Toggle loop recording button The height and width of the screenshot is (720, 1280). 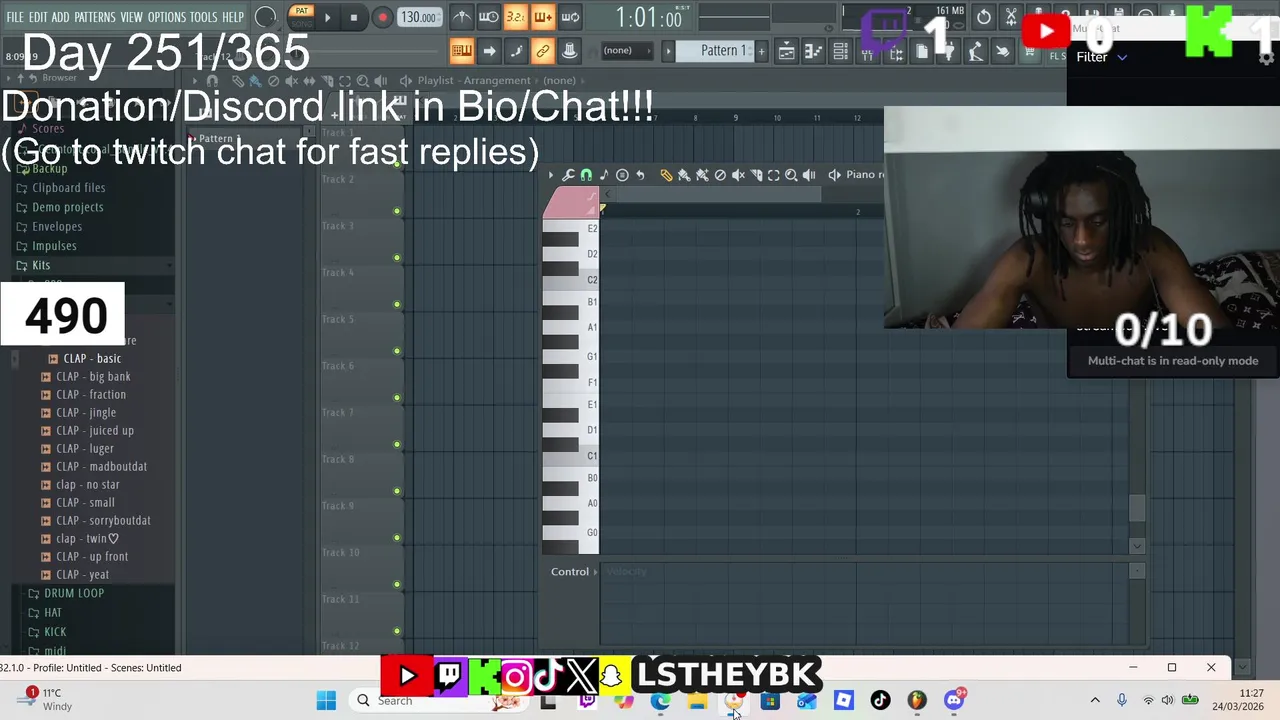(x=570, y=17)
